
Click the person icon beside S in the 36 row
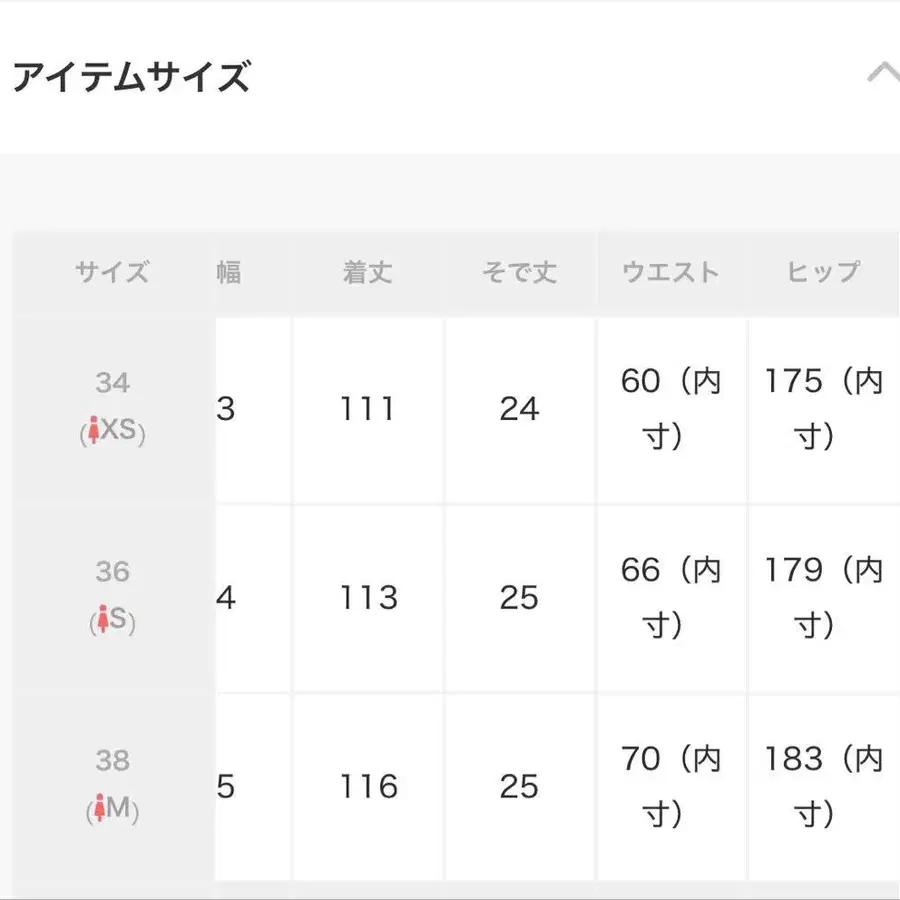tap(101, 620)
